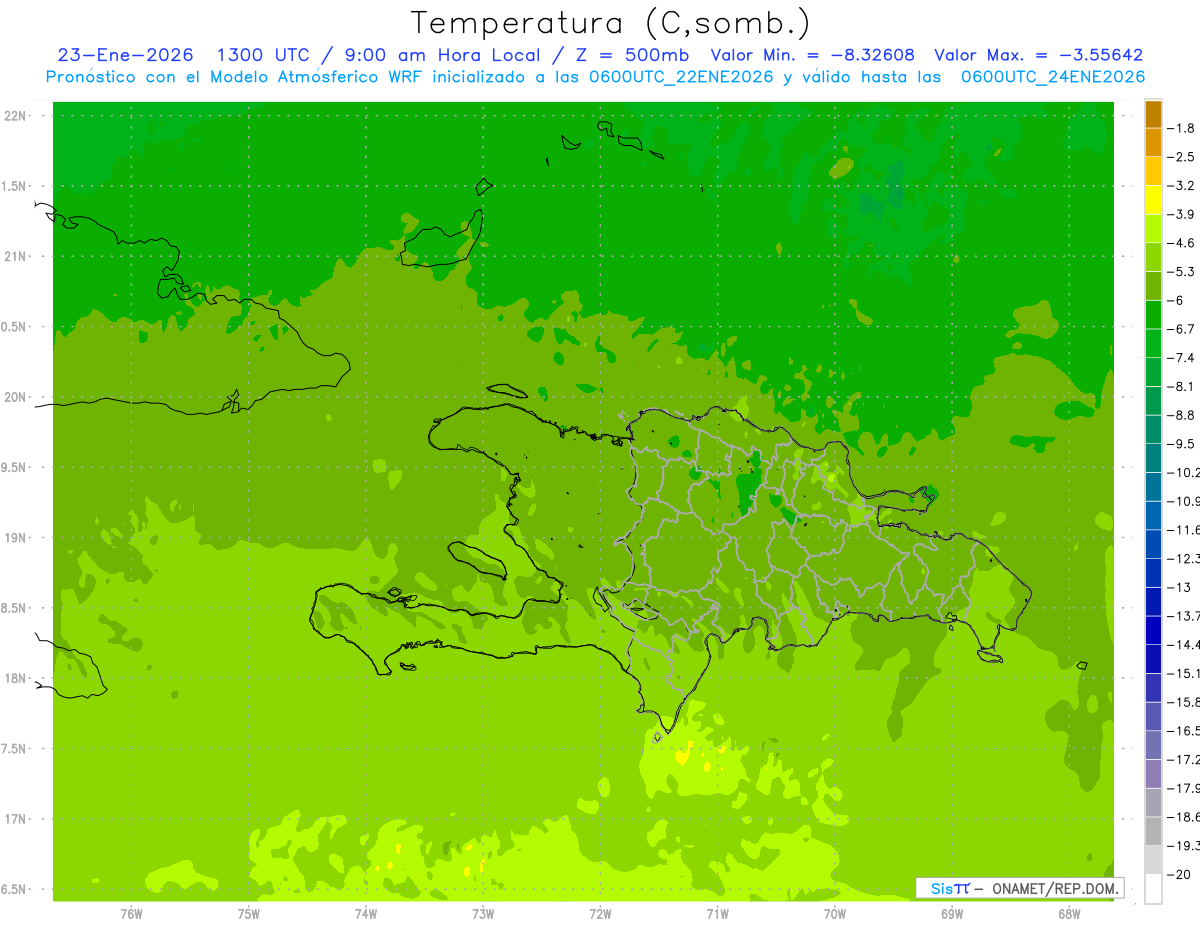Click the 'Valor Min. = -8.32608' text
This screenshot has height=927, width=1200.
[812, 55]
